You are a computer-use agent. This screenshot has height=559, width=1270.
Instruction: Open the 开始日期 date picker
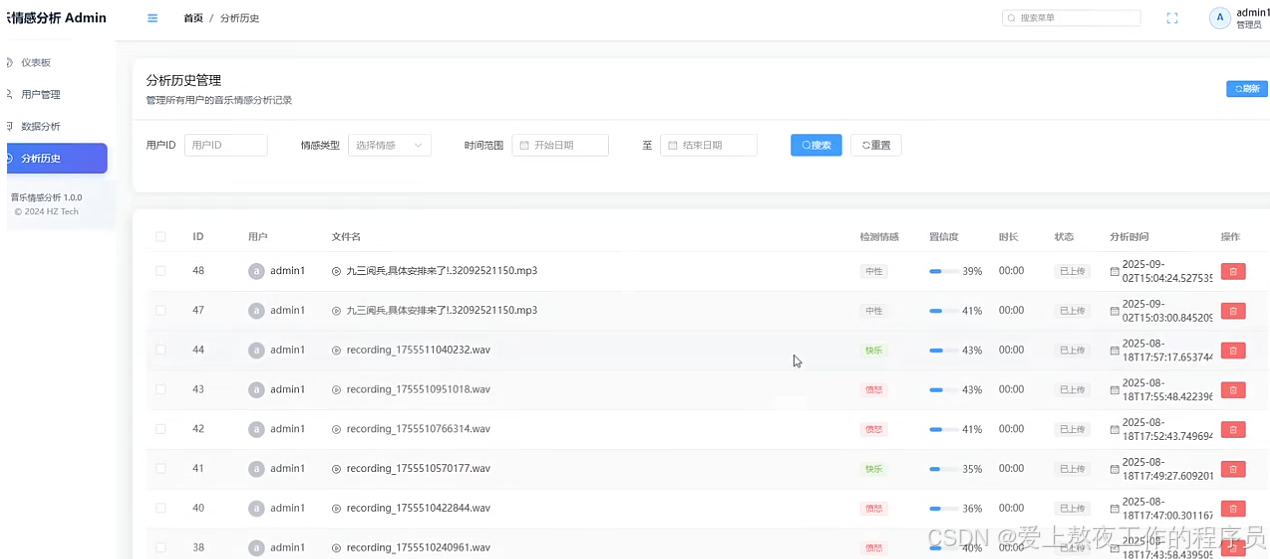coord(560,145)
